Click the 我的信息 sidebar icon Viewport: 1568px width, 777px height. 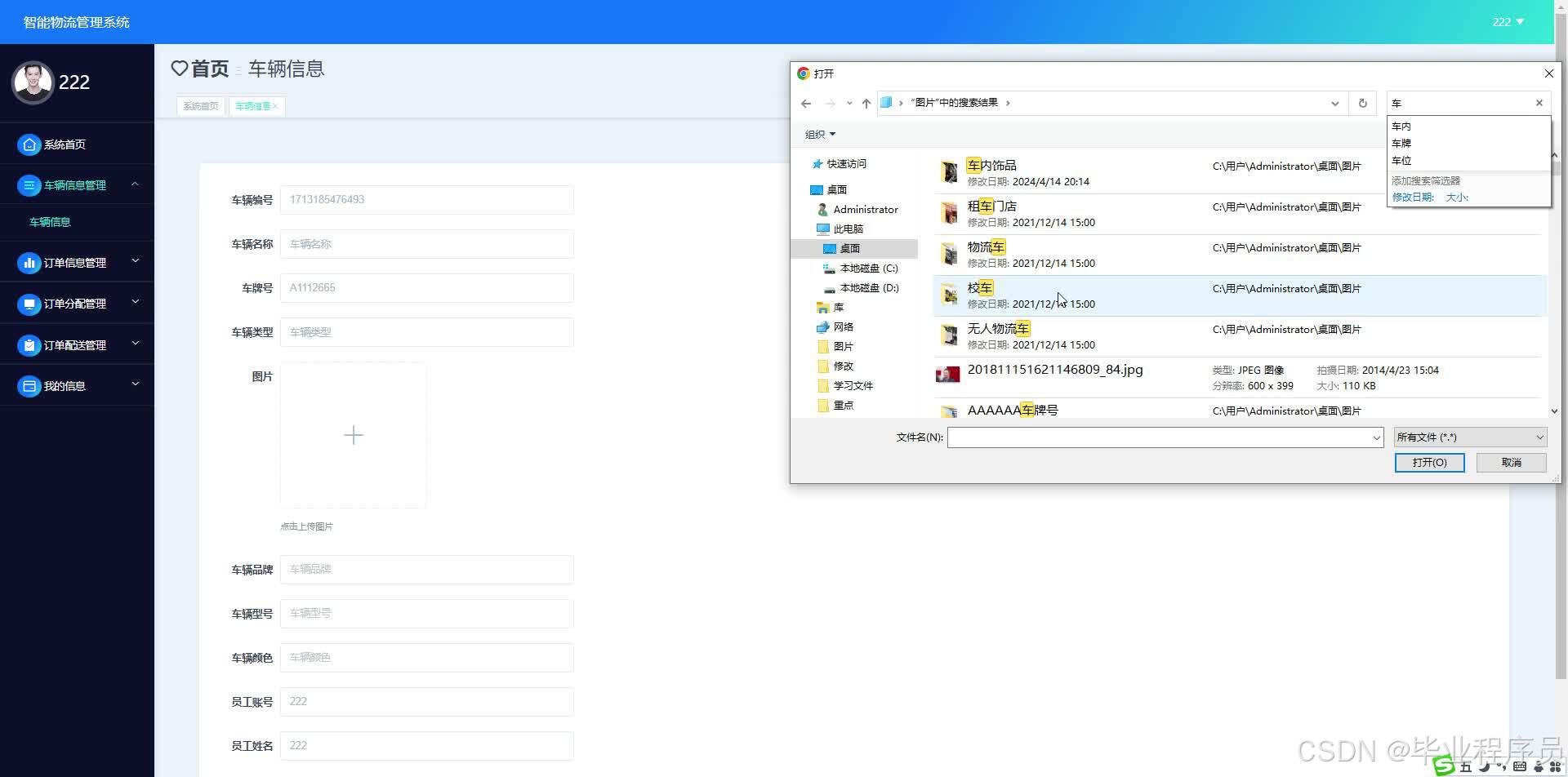click(29, 386)
